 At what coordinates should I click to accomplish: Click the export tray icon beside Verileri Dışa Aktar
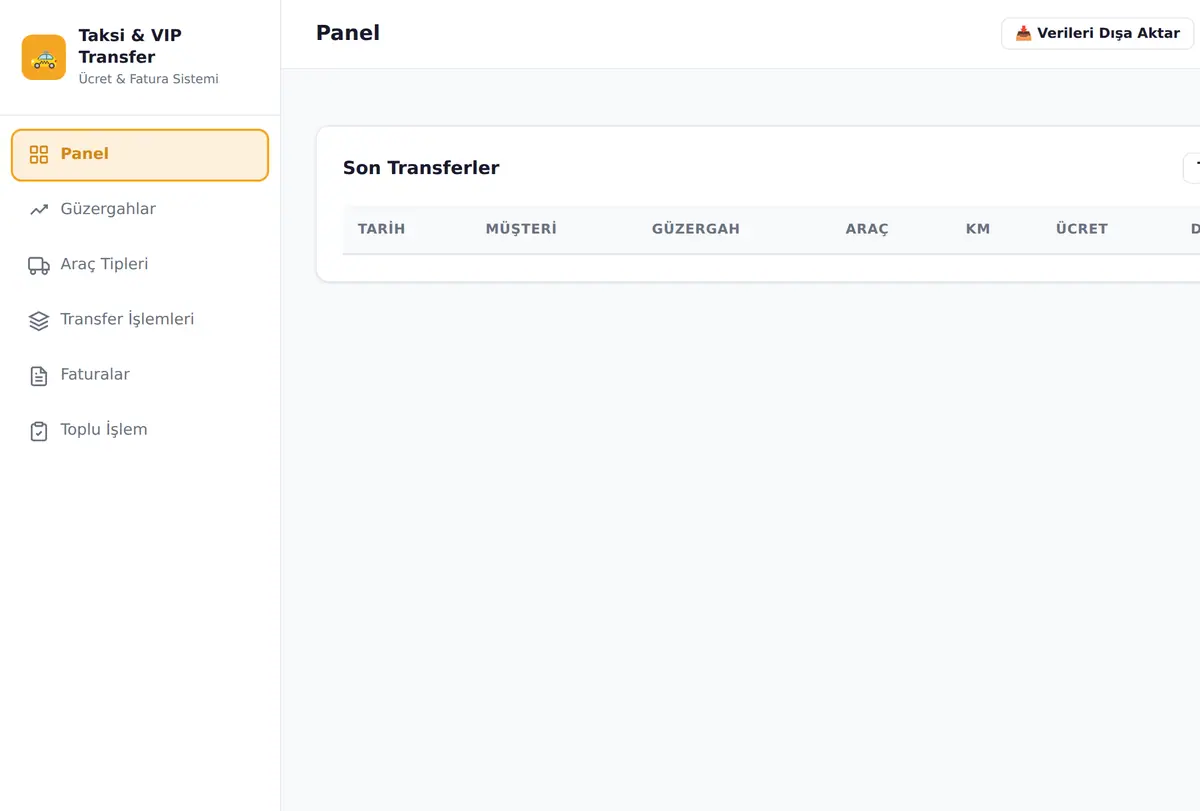coord(1023,33)
